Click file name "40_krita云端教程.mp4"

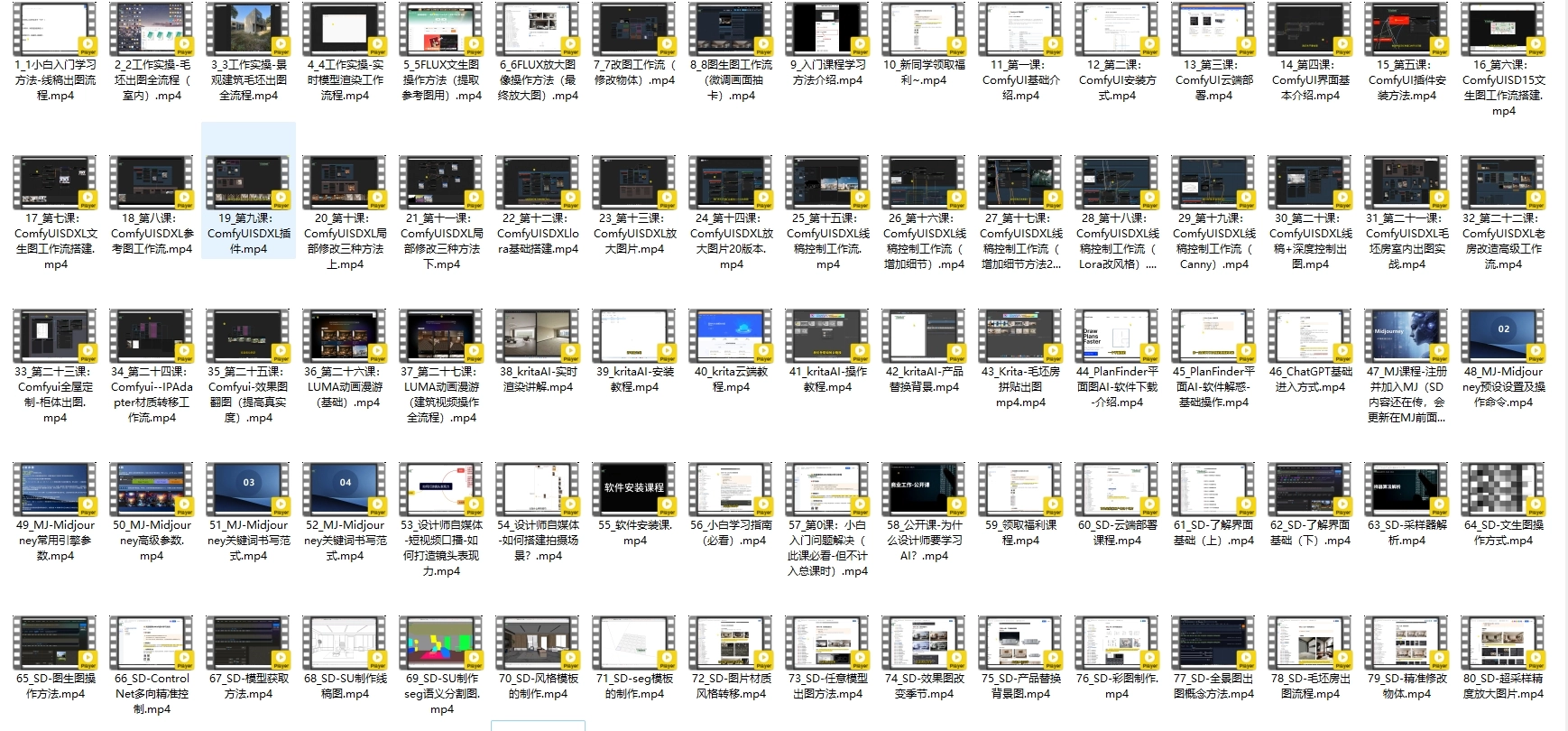(731, 379)
